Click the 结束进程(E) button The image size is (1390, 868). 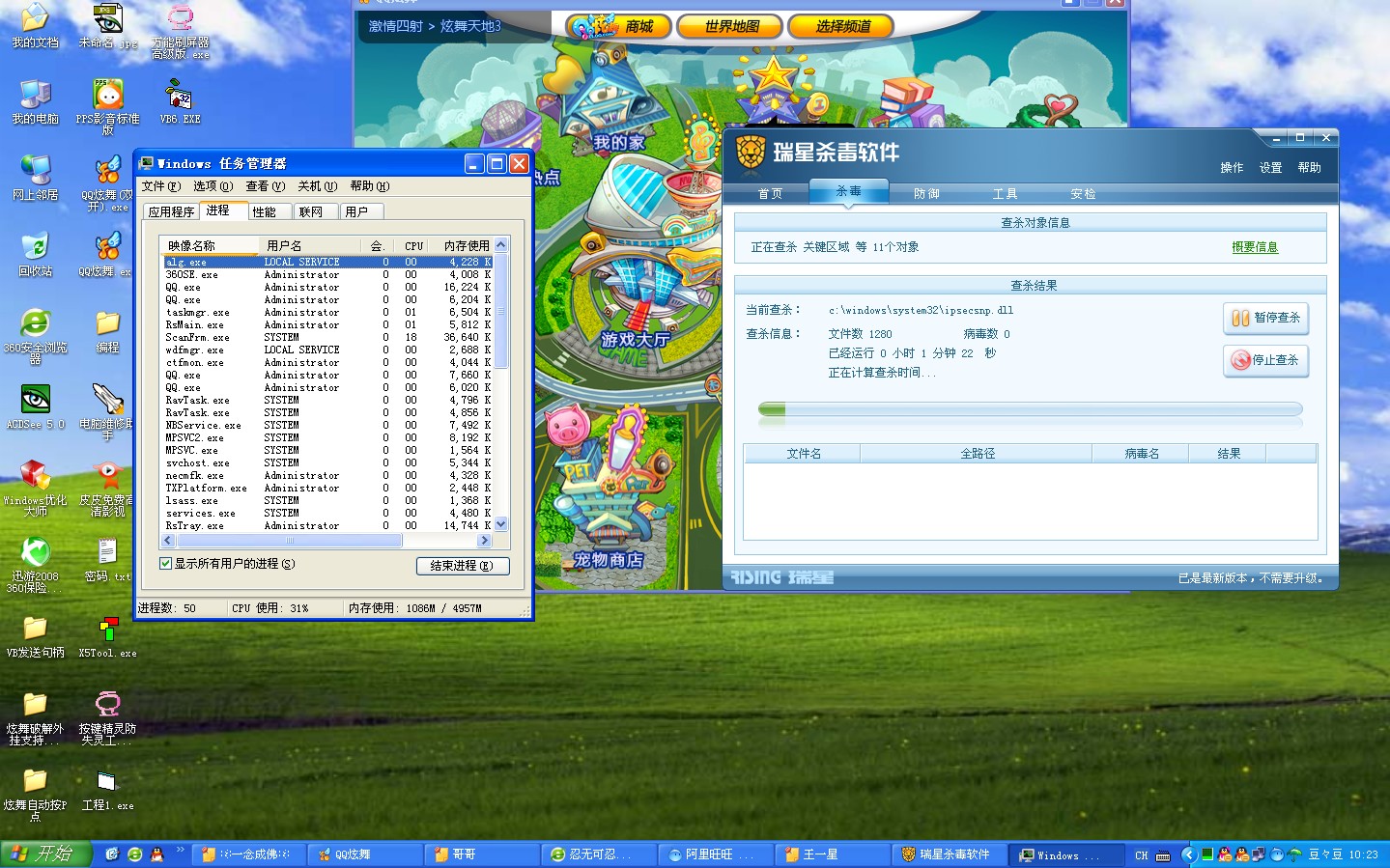point(463,566)
